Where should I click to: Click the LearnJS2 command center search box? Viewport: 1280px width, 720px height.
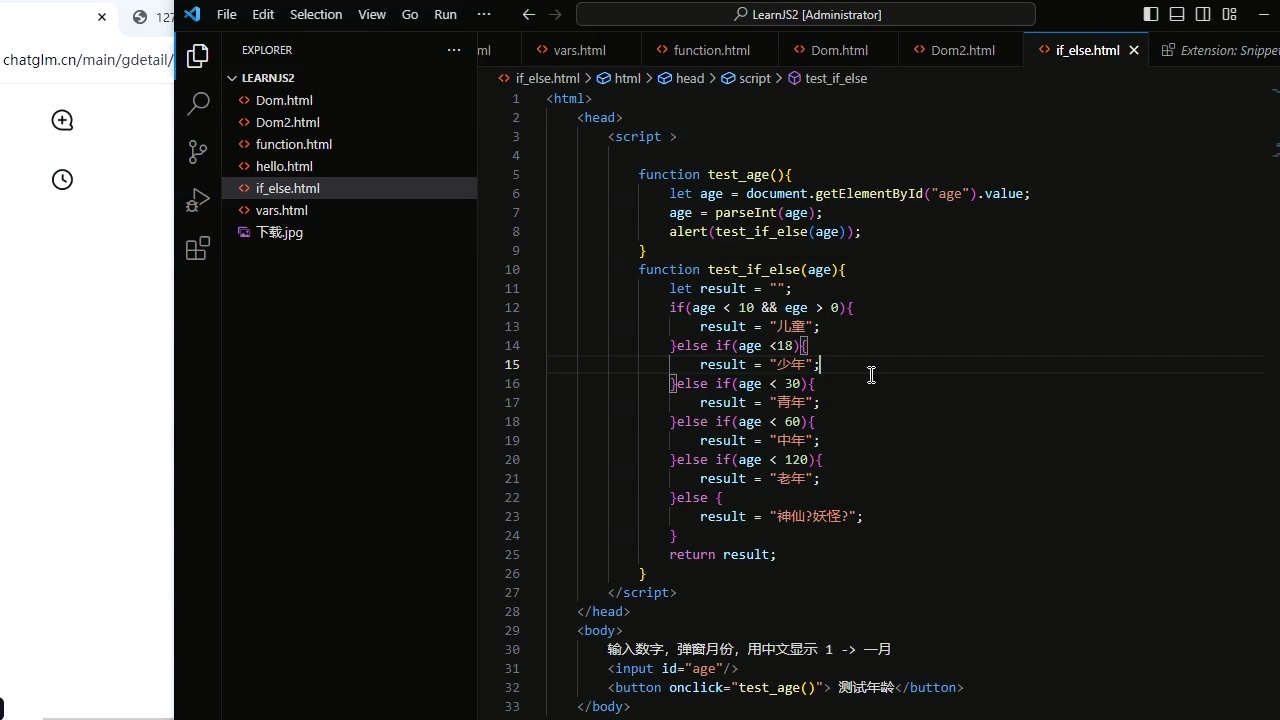click(x=806, y=15)
